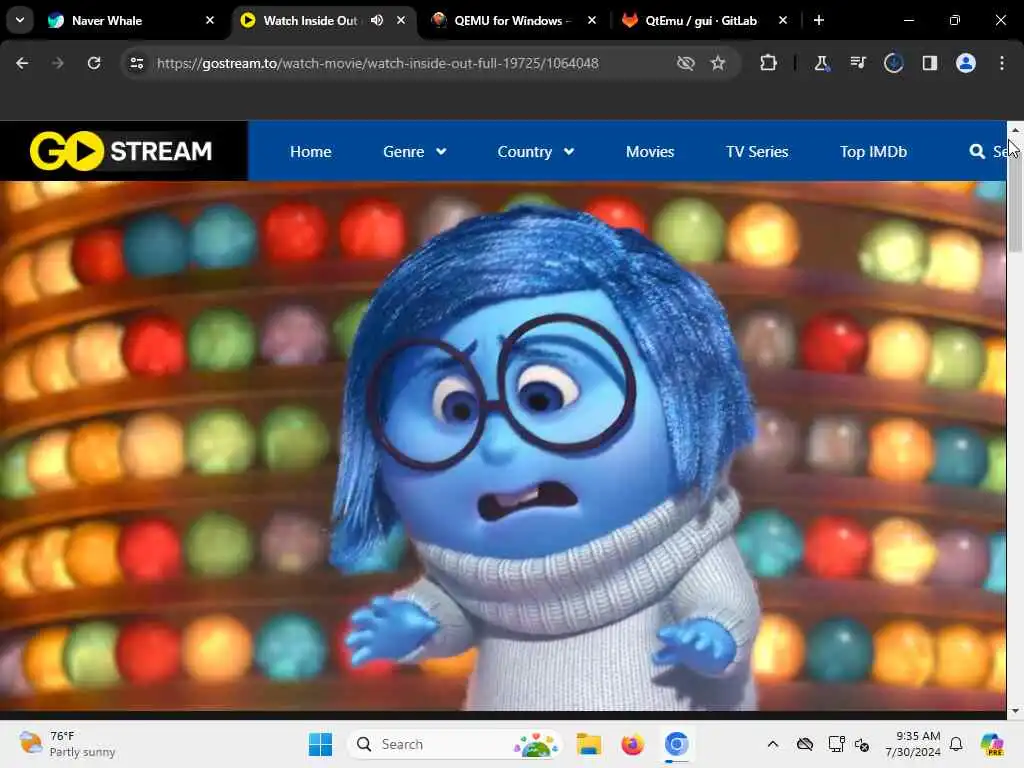Open the browser extensions puzzle icon
Viewport: 1024px width, 768px height.
pyautogui.click(x=769, y=63)
